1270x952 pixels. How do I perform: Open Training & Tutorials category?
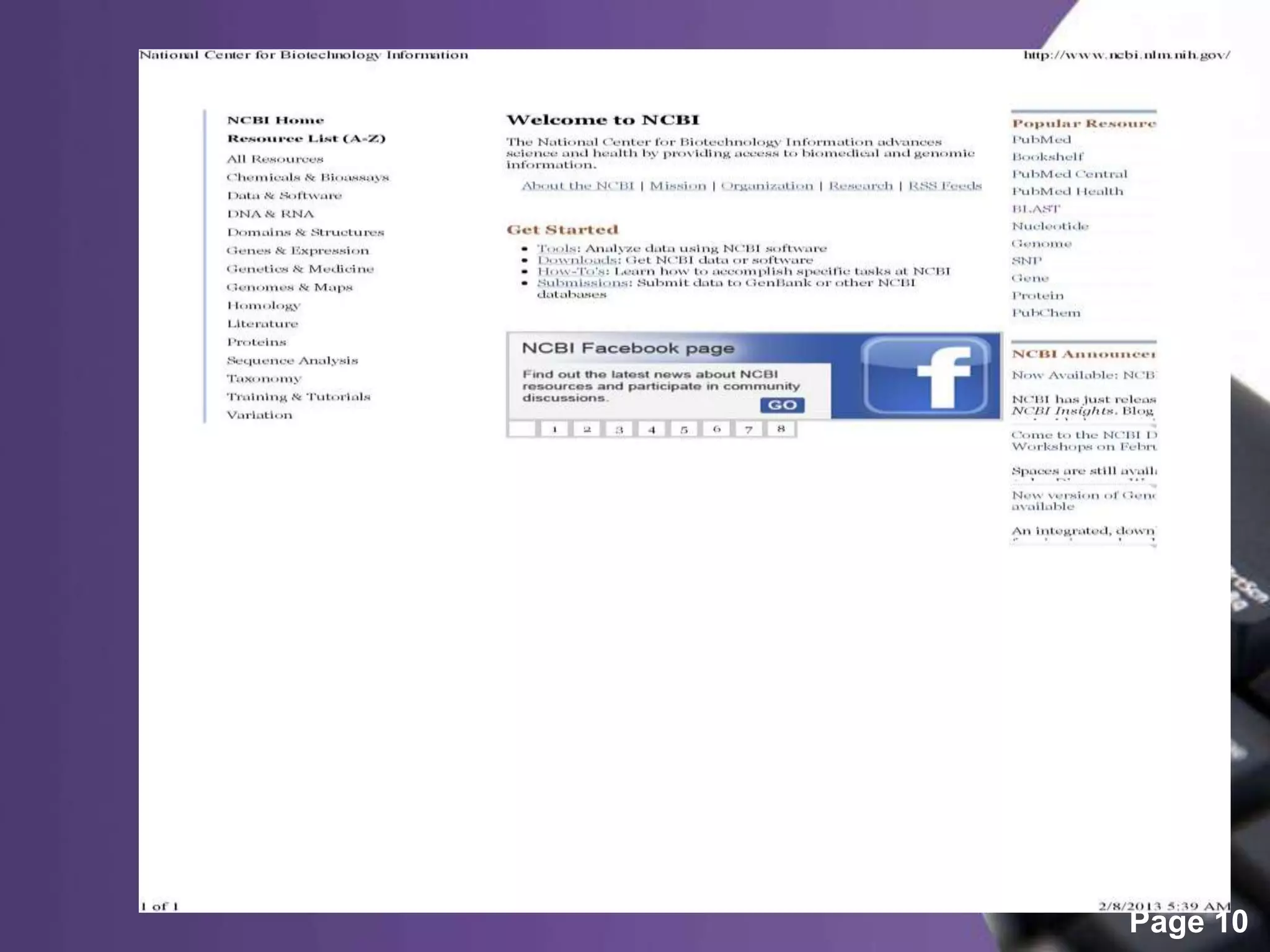pos(298,397)
